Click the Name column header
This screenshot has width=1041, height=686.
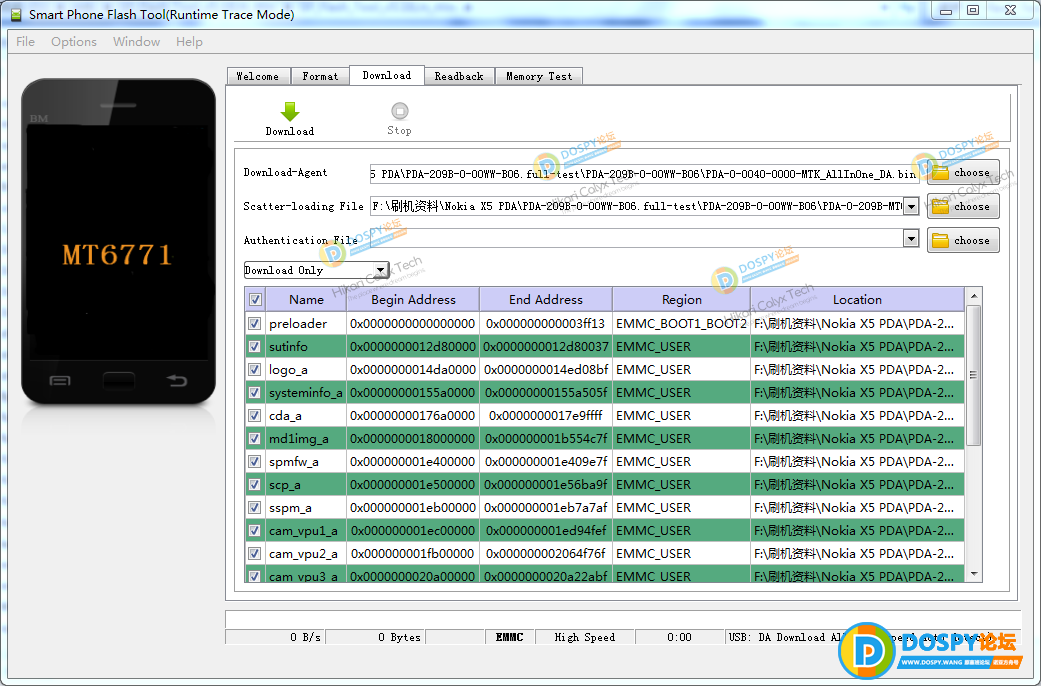pyautogui.click(x=306, y=300)
